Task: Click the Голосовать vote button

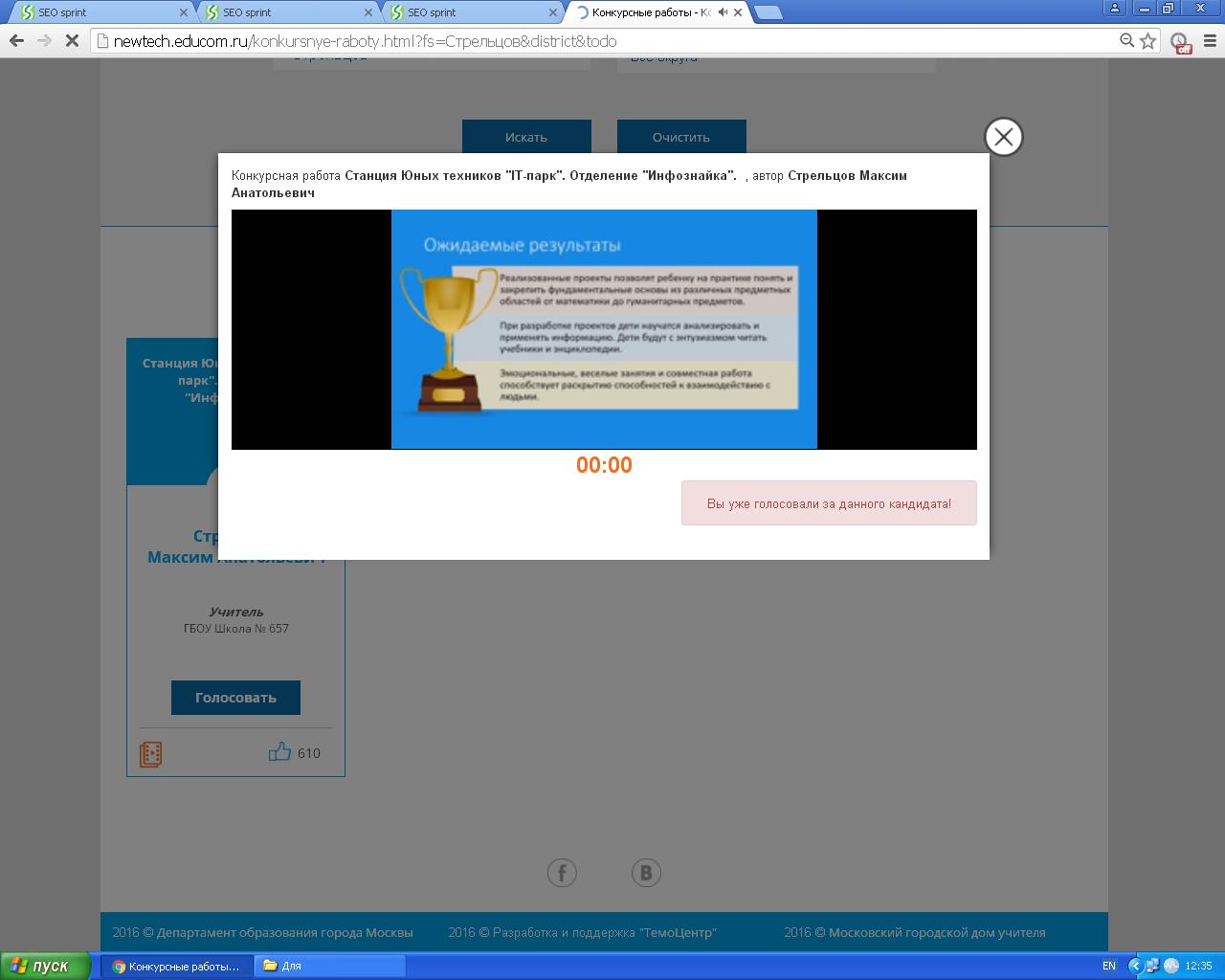Action: click(x=235, y=698)
